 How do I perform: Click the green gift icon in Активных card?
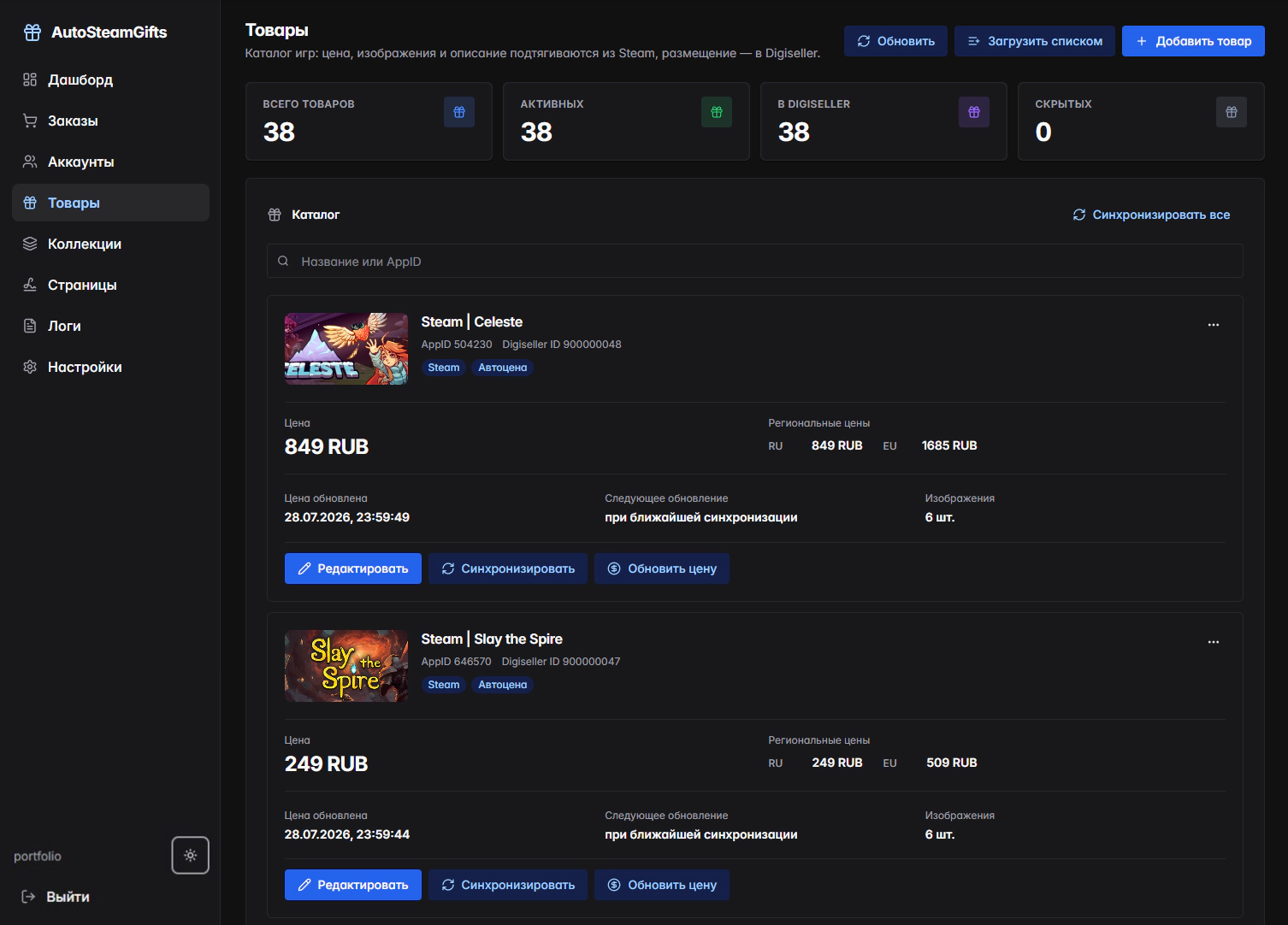(x=717, y=112)
